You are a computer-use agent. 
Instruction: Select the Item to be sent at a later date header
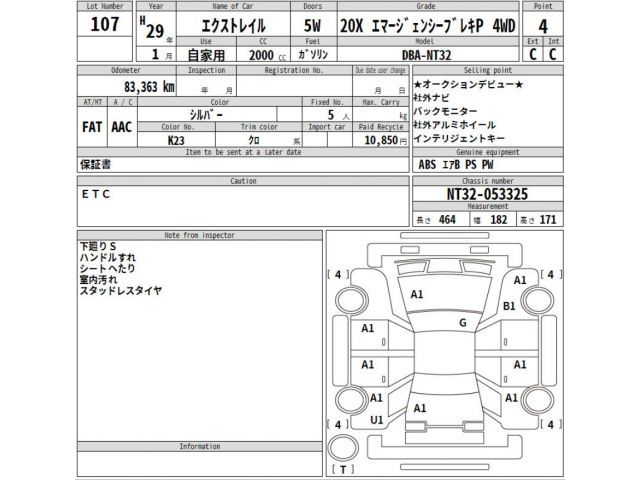coord(243,152)
